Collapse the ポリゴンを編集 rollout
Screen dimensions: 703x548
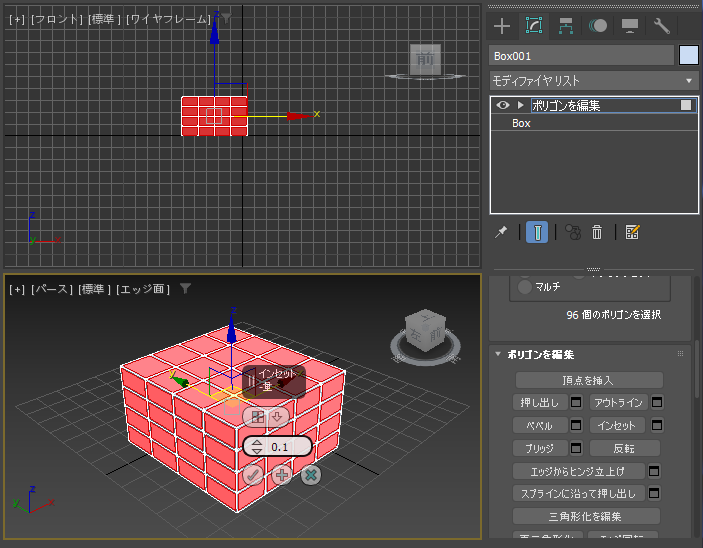498,354
